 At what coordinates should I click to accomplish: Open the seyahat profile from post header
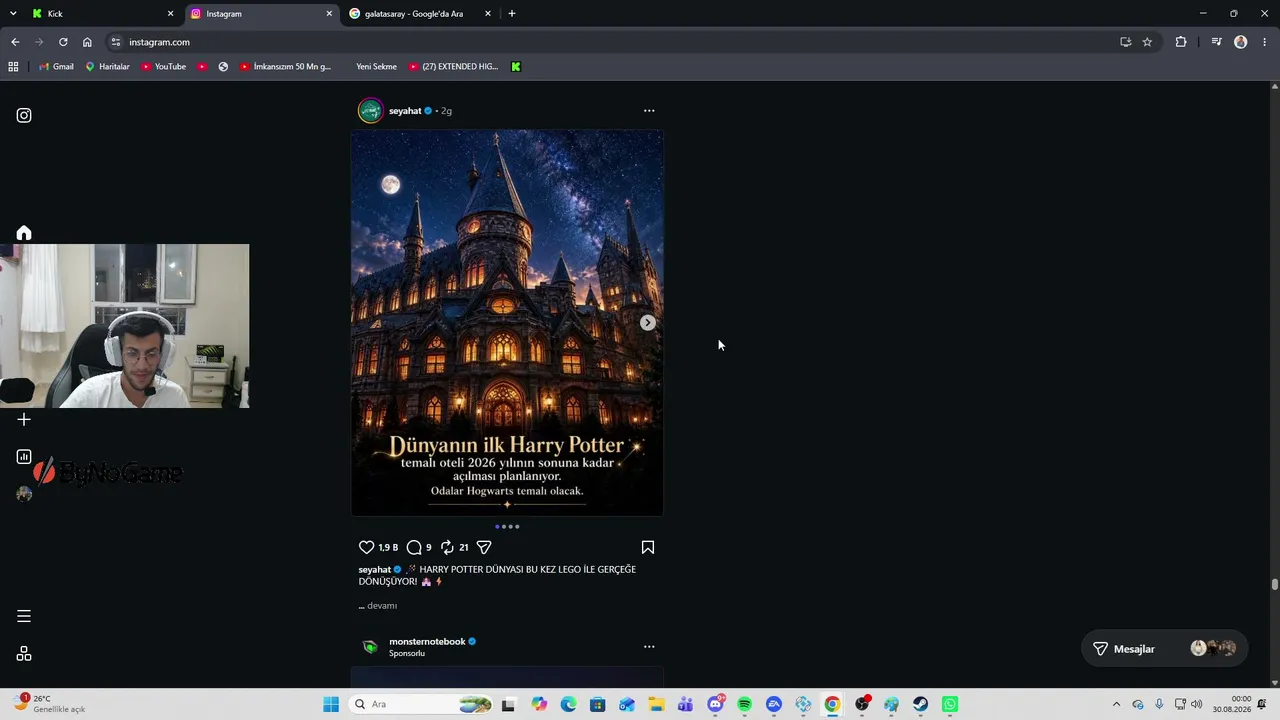tap(405, 111)
